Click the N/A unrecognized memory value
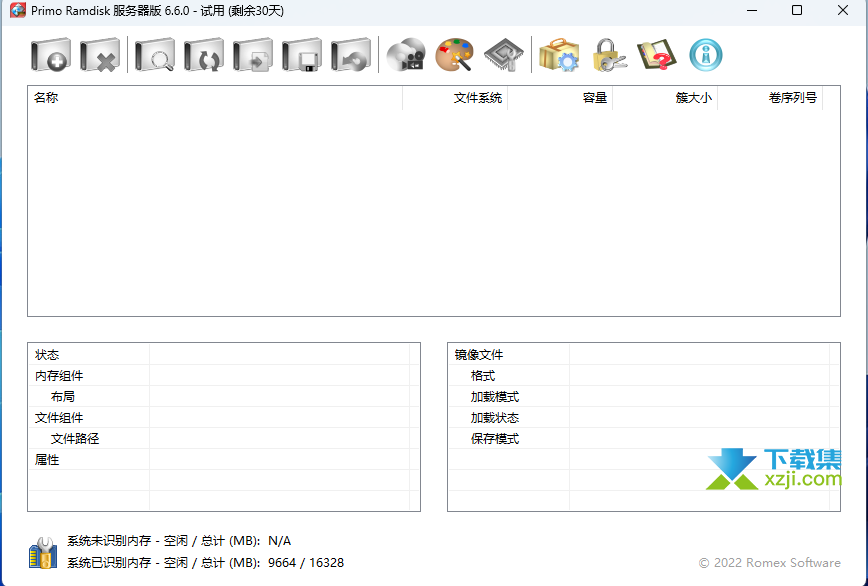The height and width of the screenshot is (586, 868). click(280, 541)
